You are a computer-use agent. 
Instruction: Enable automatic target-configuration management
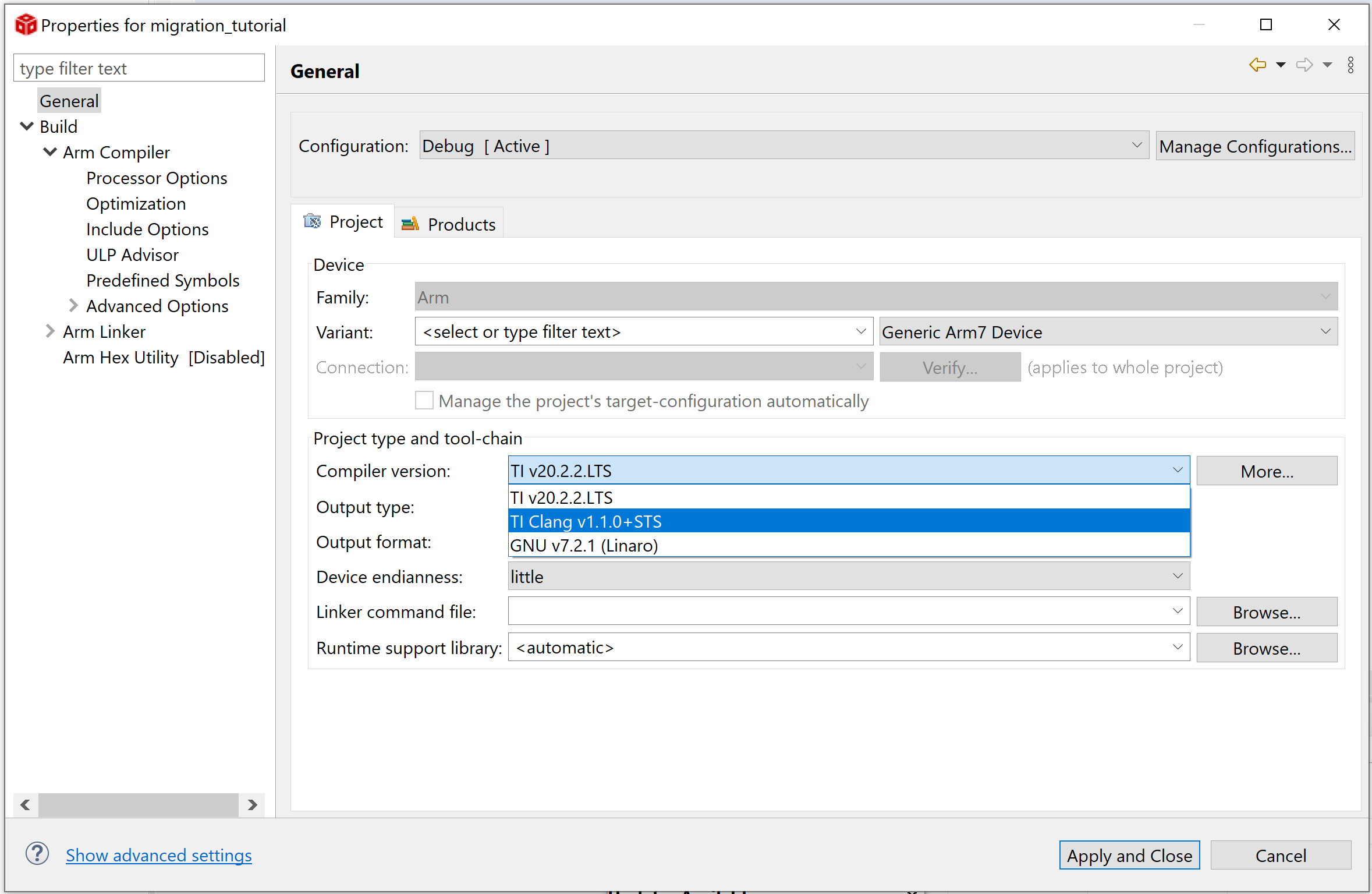(424, 400)
